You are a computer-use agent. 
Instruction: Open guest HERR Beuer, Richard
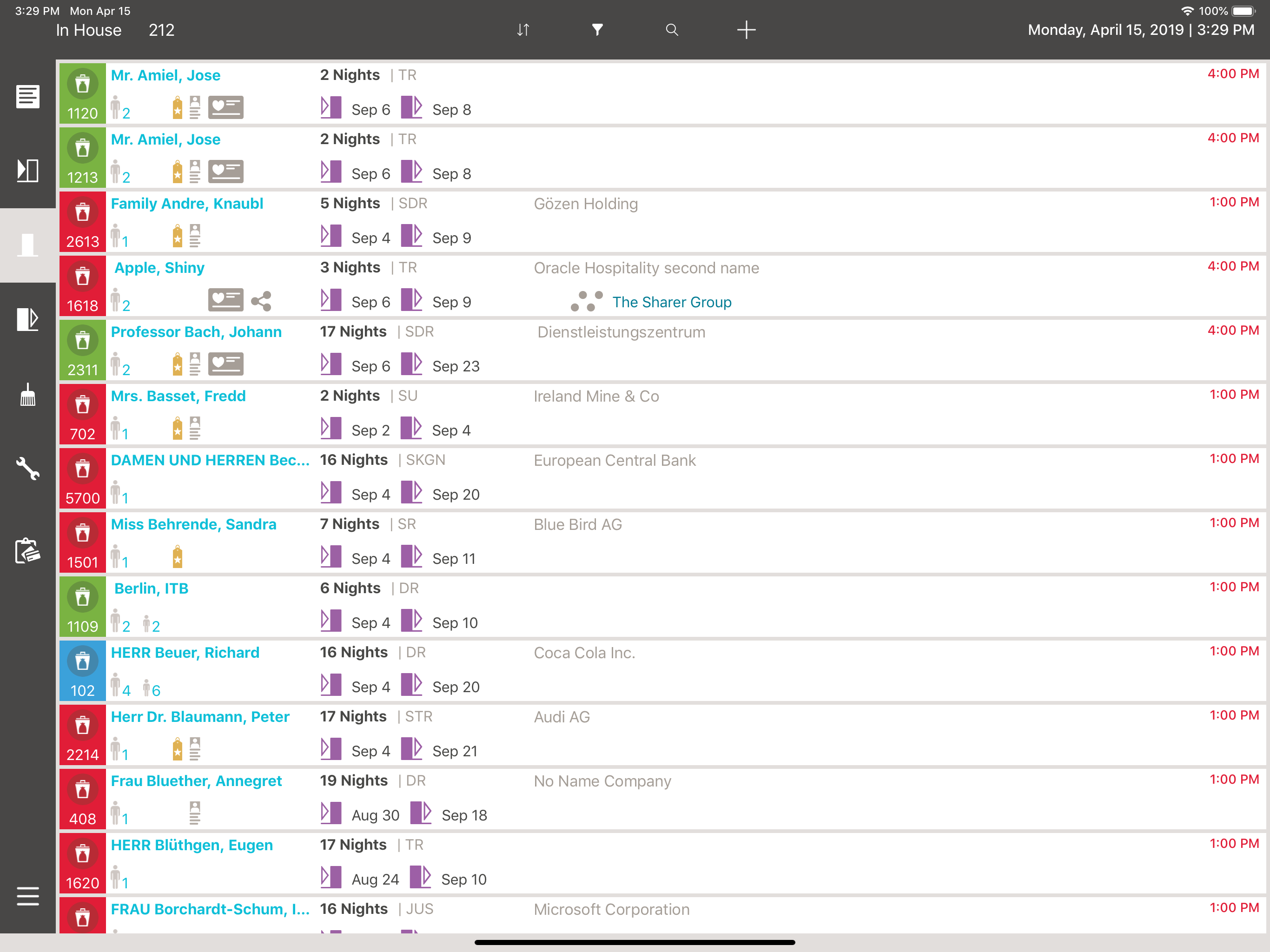coord(185,653)
